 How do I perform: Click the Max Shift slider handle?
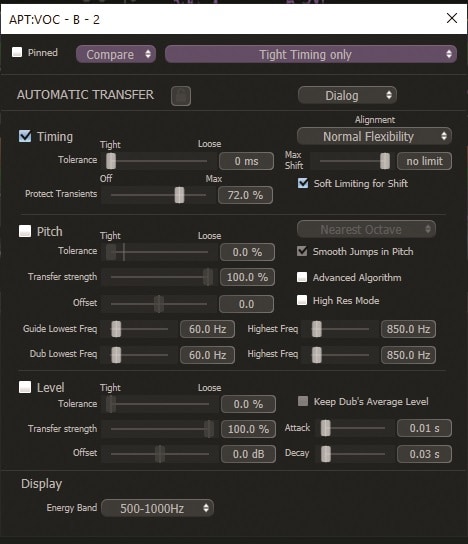385,161
